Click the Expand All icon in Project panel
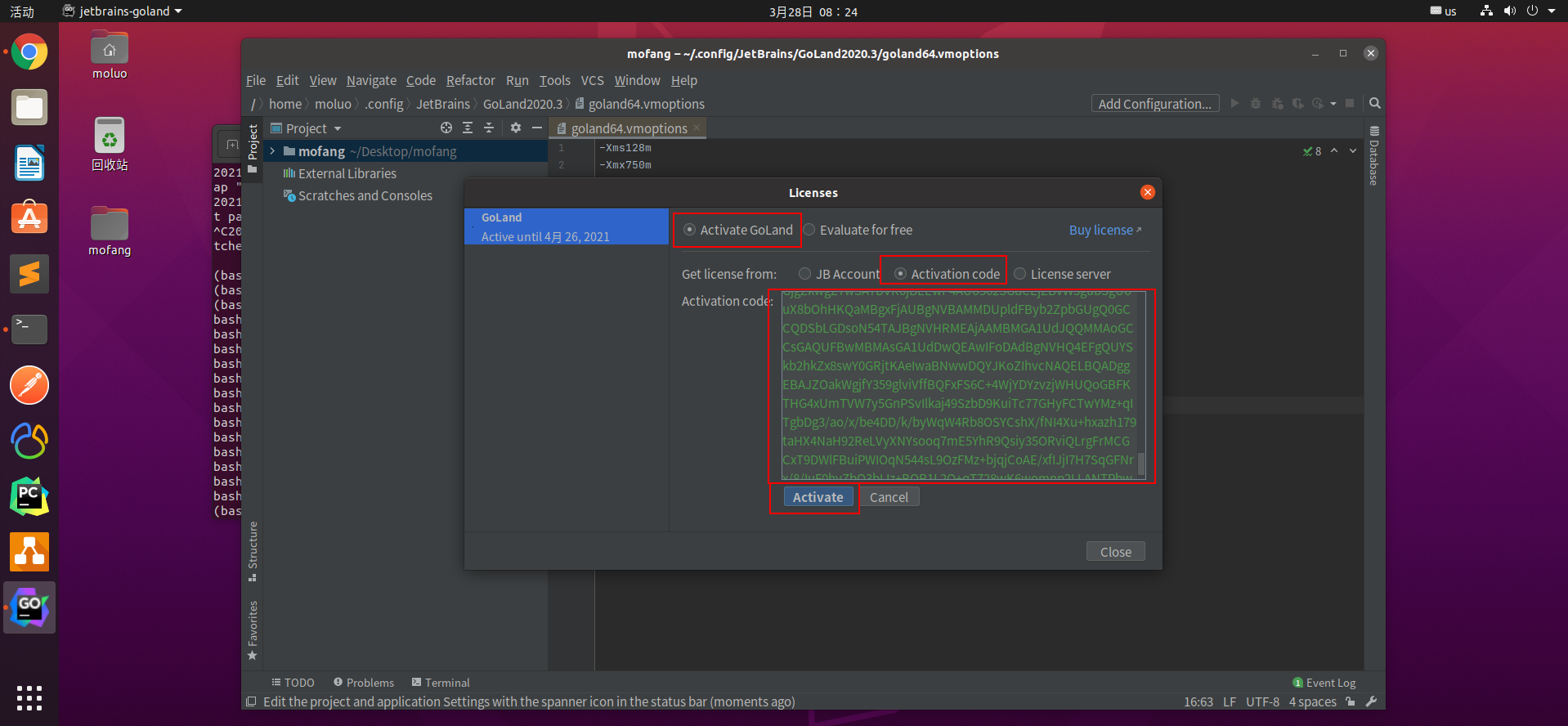The height and width of the screenshot is (726, 1568). pyautogui.click(x=468, y=128)
